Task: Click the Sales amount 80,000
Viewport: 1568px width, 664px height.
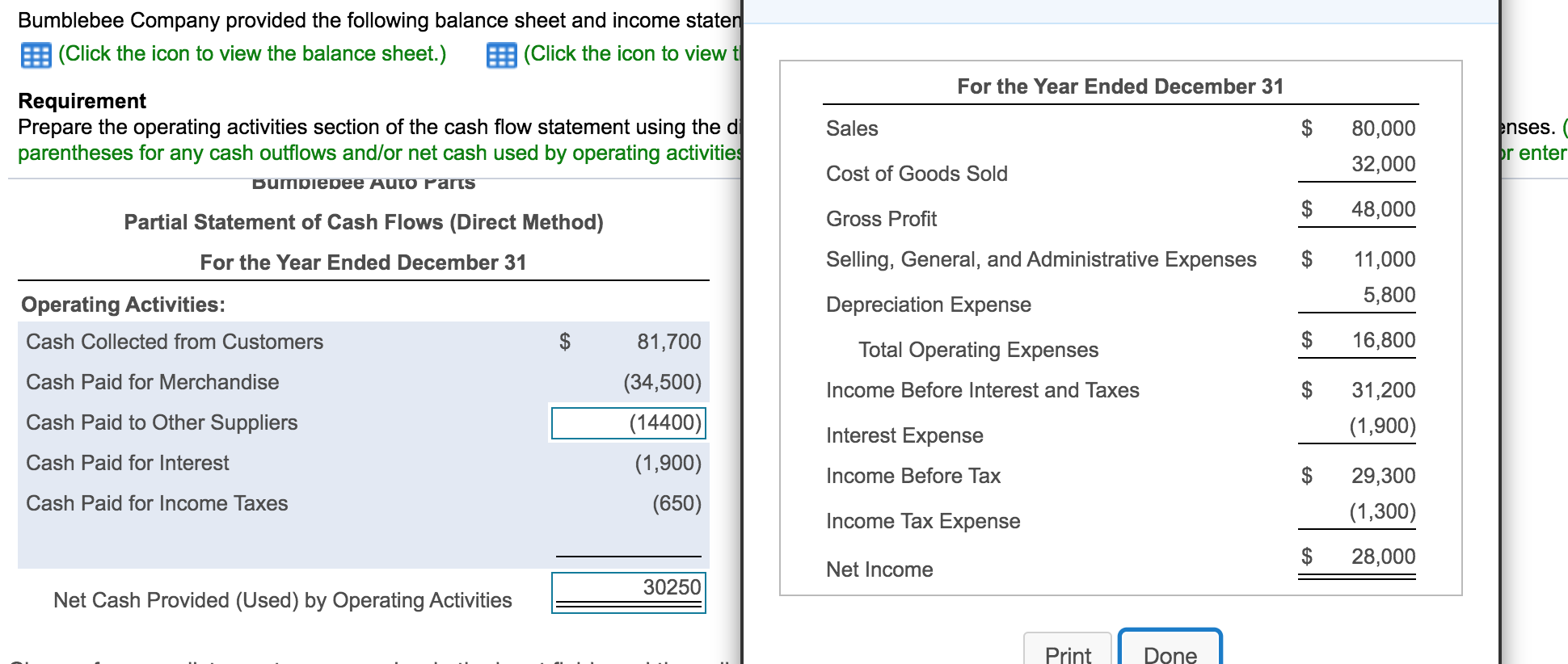Action: coord(1383,128)
